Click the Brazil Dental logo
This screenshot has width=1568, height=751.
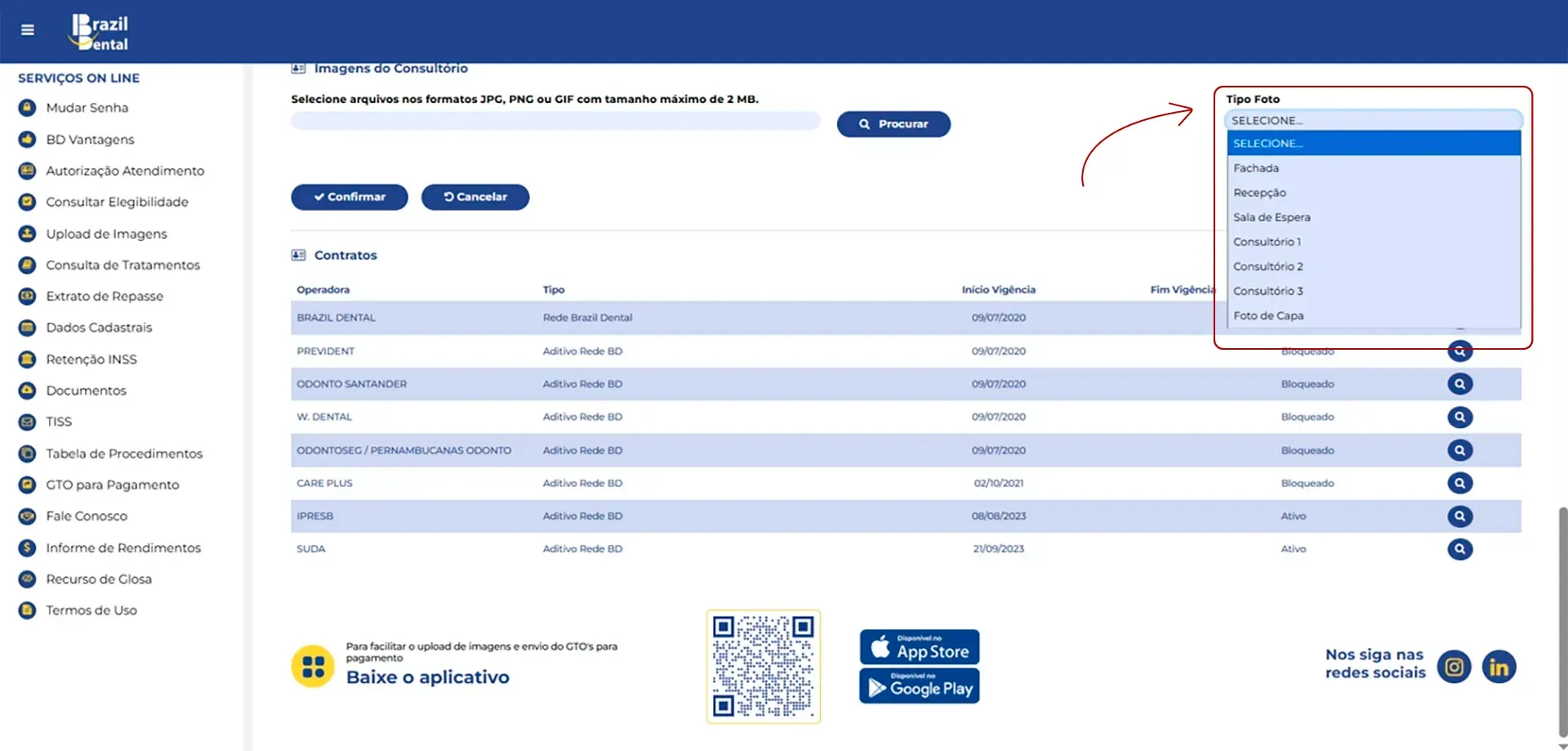[x=101, y=33]
